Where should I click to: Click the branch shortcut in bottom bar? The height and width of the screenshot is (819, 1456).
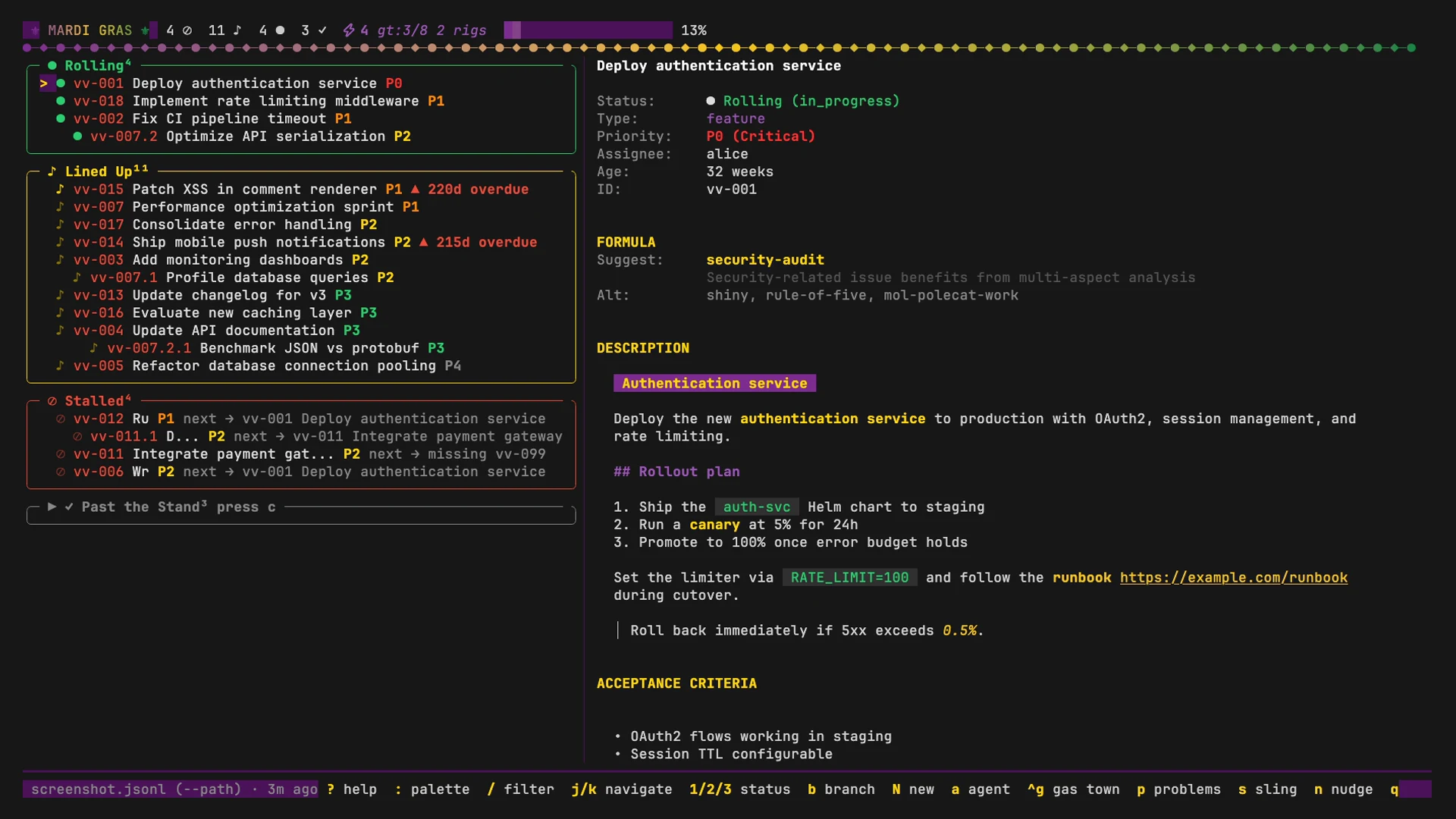tap(841, 789)
